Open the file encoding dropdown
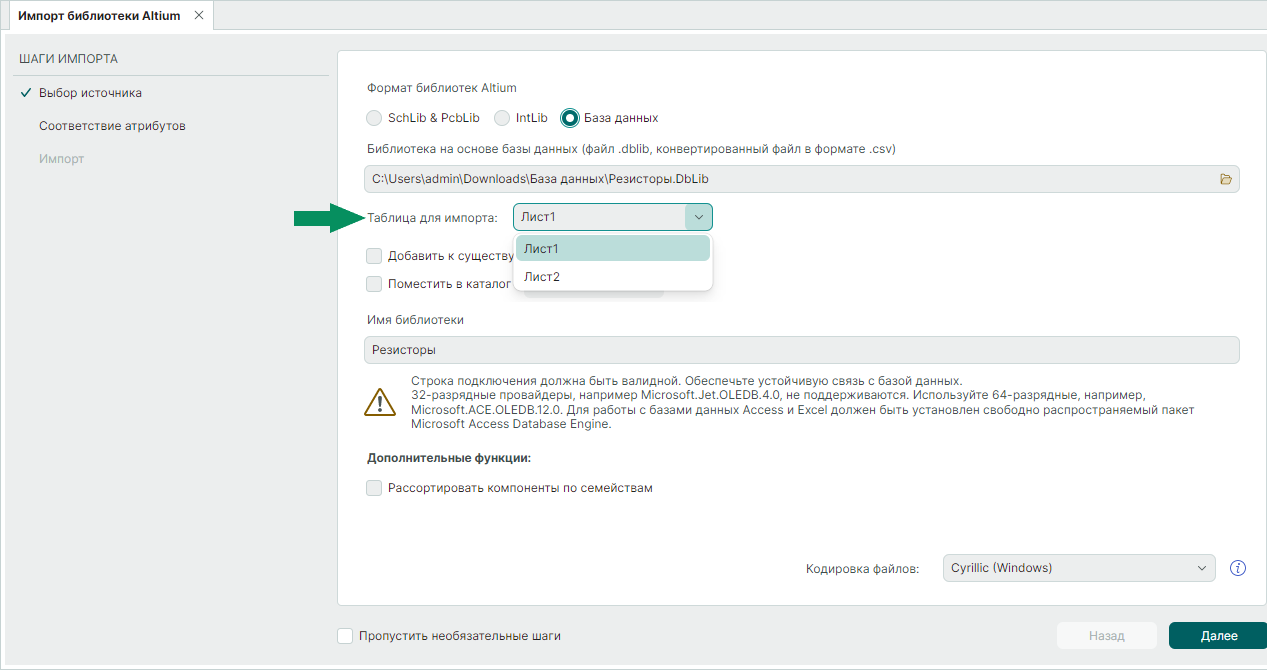This screenshot has width=1267, height=670. pyautogui.click(x=1079, y=568)
